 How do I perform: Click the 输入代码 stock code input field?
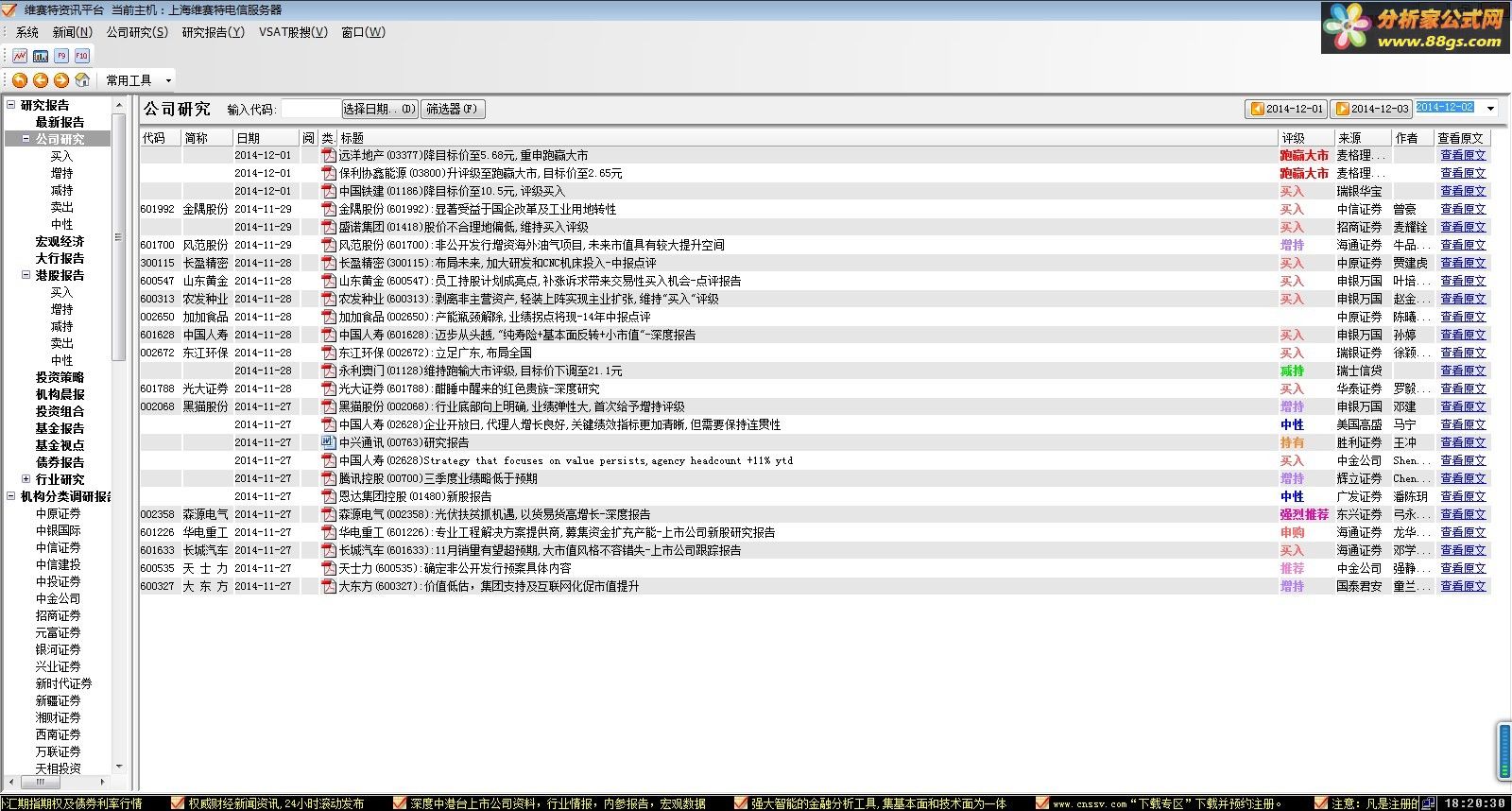tap(311, 109)
